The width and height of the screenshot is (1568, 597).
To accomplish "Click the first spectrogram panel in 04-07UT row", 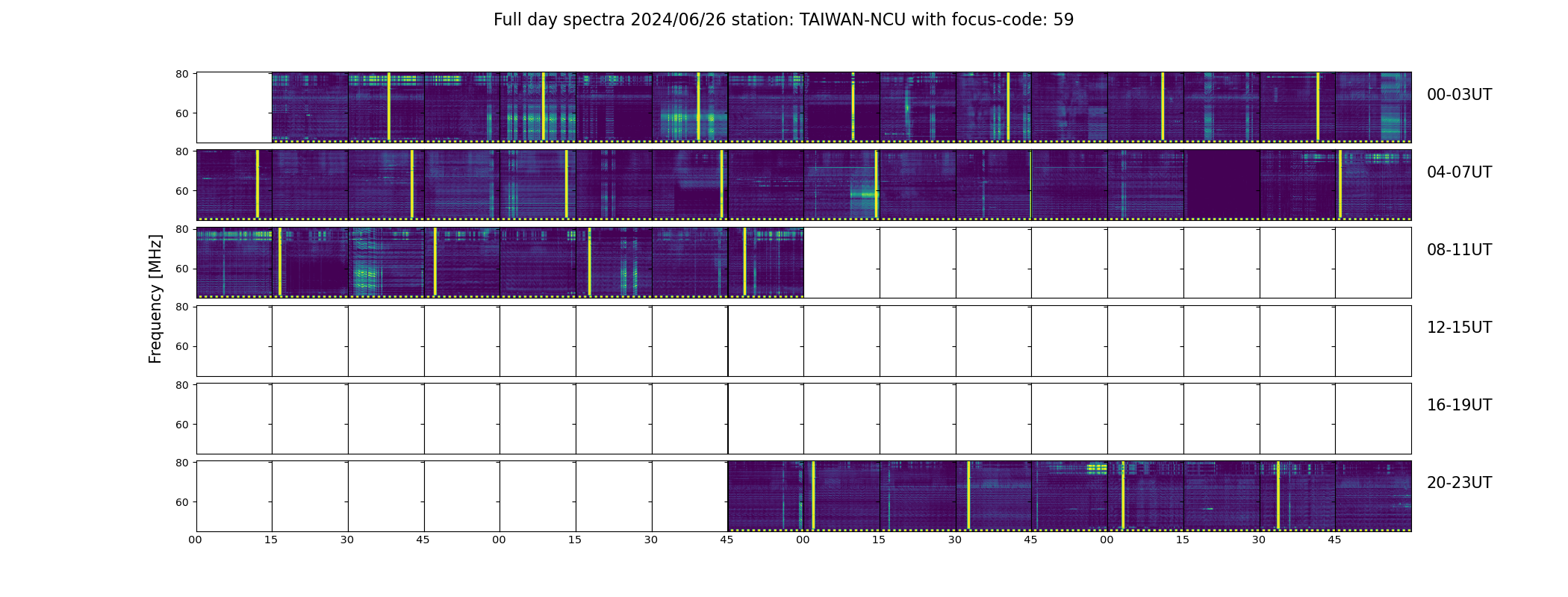I will point(234,184).
